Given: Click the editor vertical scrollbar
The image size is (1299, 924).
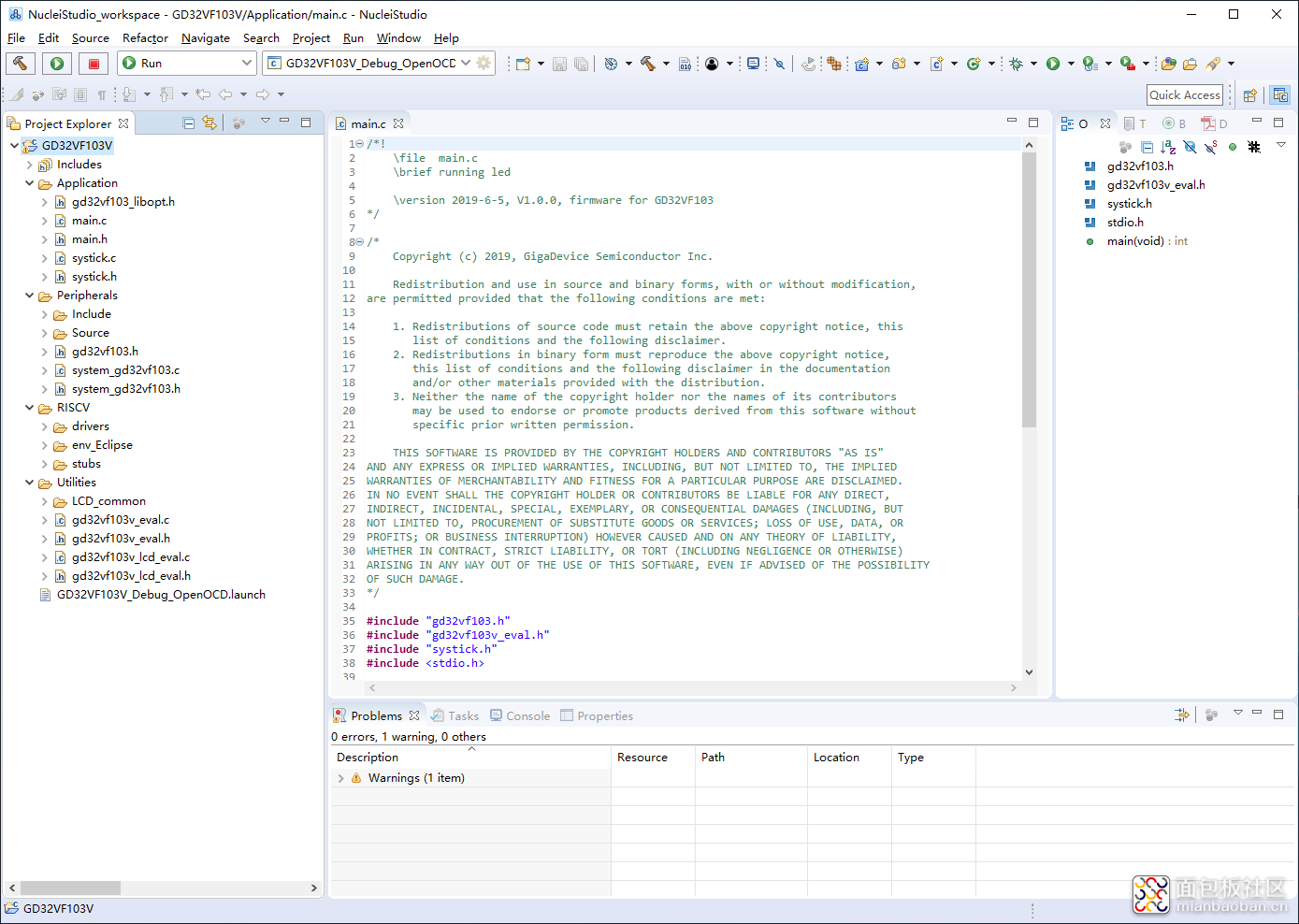Looking at the screenshot, I should tap(1029, 290).
